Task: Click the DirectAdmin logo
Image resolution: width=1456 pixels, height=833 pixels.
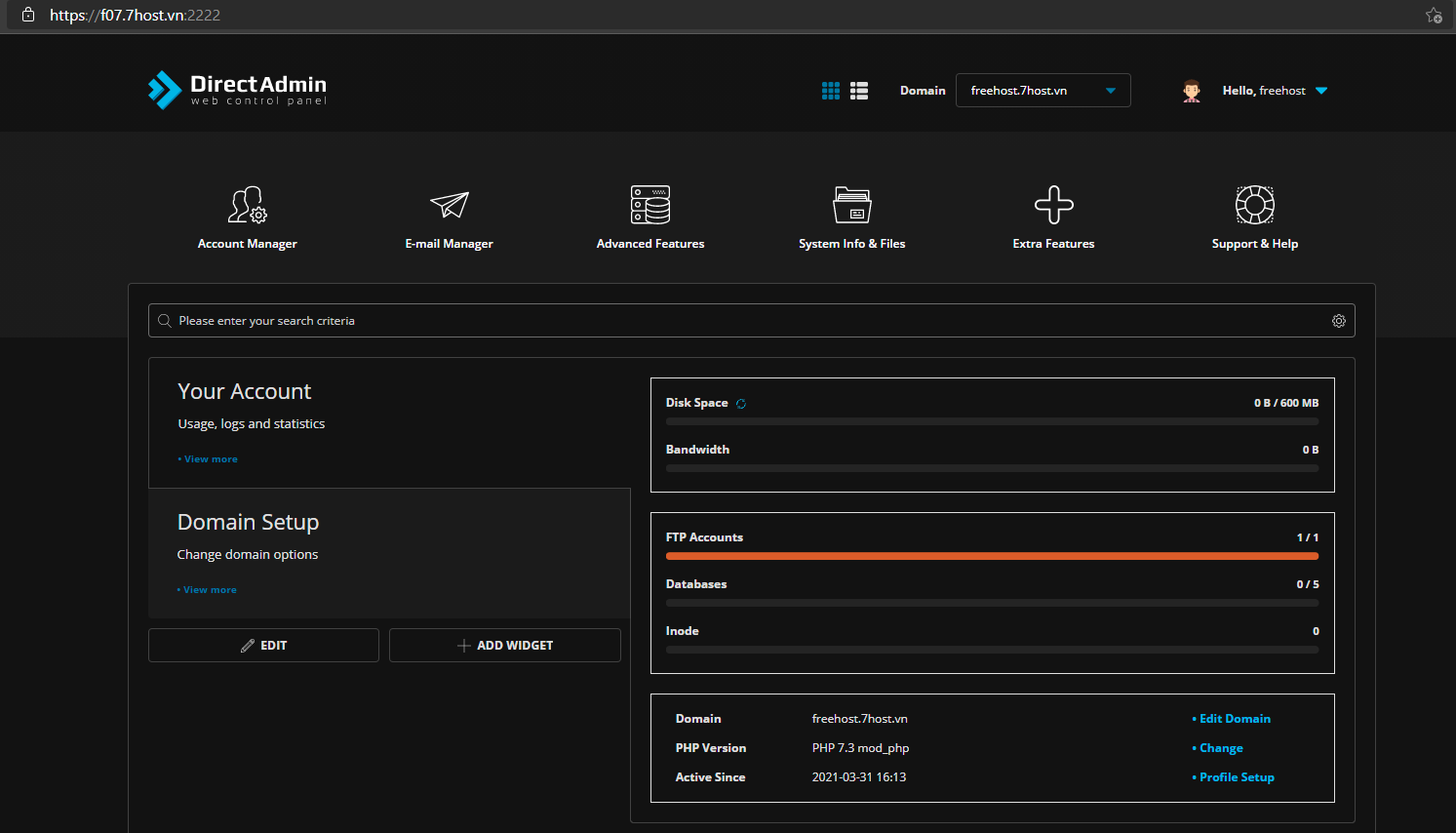Action: 237,90
